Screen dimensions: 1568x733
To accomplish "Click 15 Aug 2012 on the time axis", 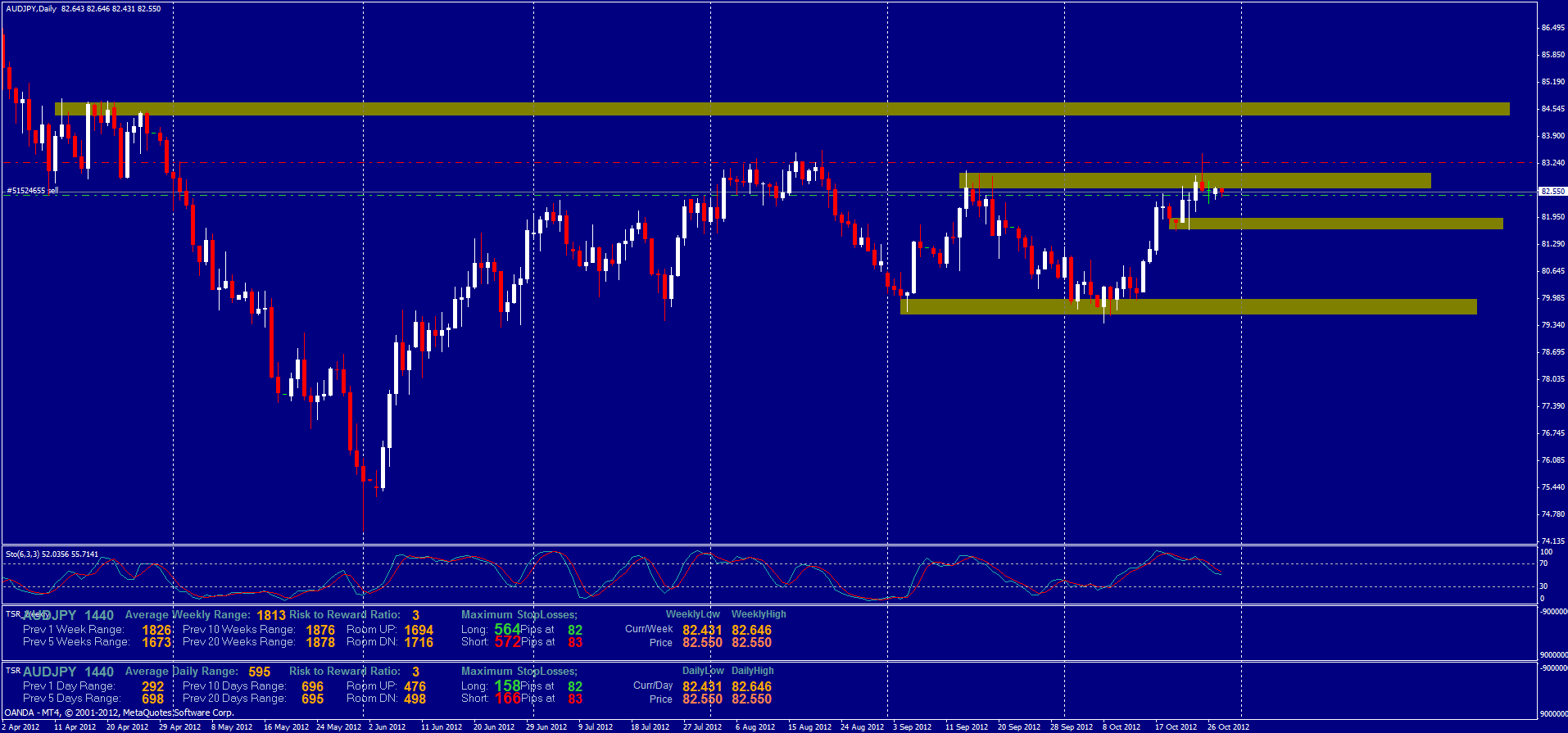I will (x=809, y=726).
